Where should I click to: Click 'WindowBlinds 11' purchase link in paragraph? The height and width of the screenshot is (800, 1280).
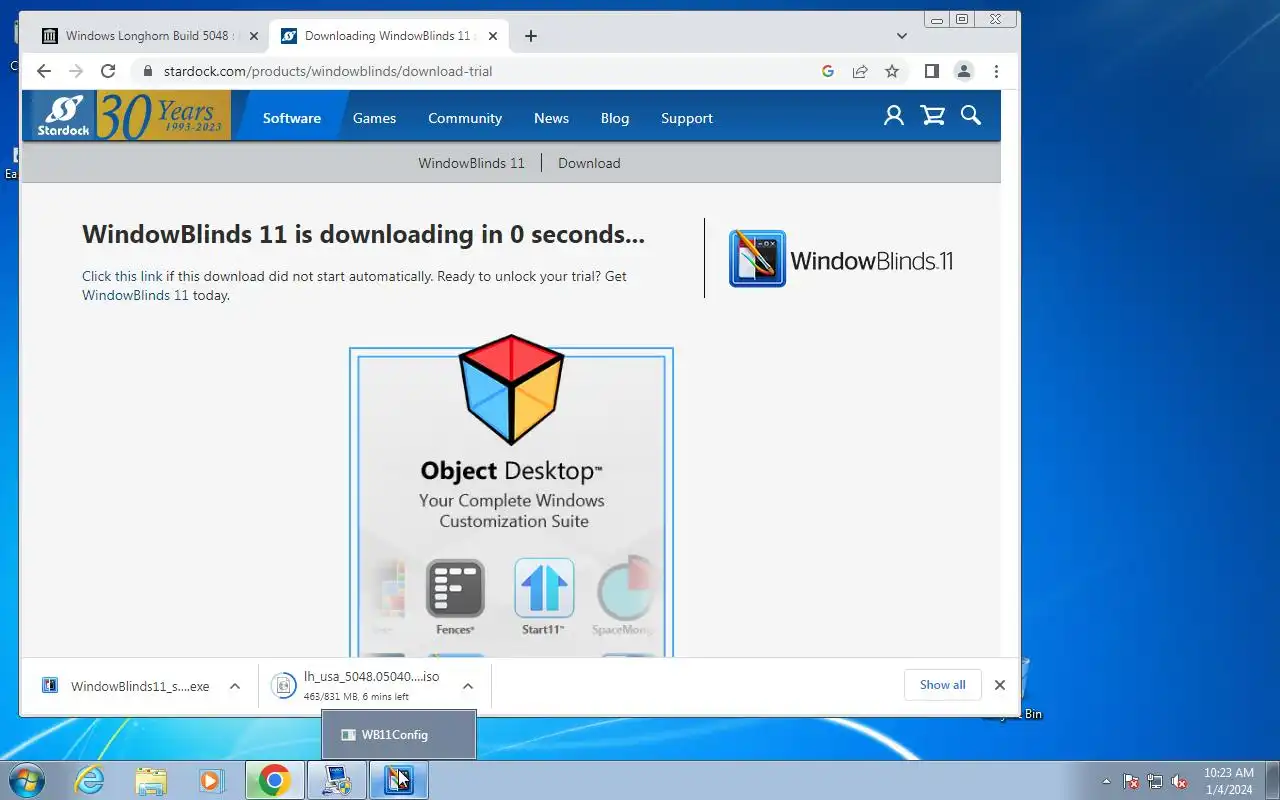click(135, 295)
